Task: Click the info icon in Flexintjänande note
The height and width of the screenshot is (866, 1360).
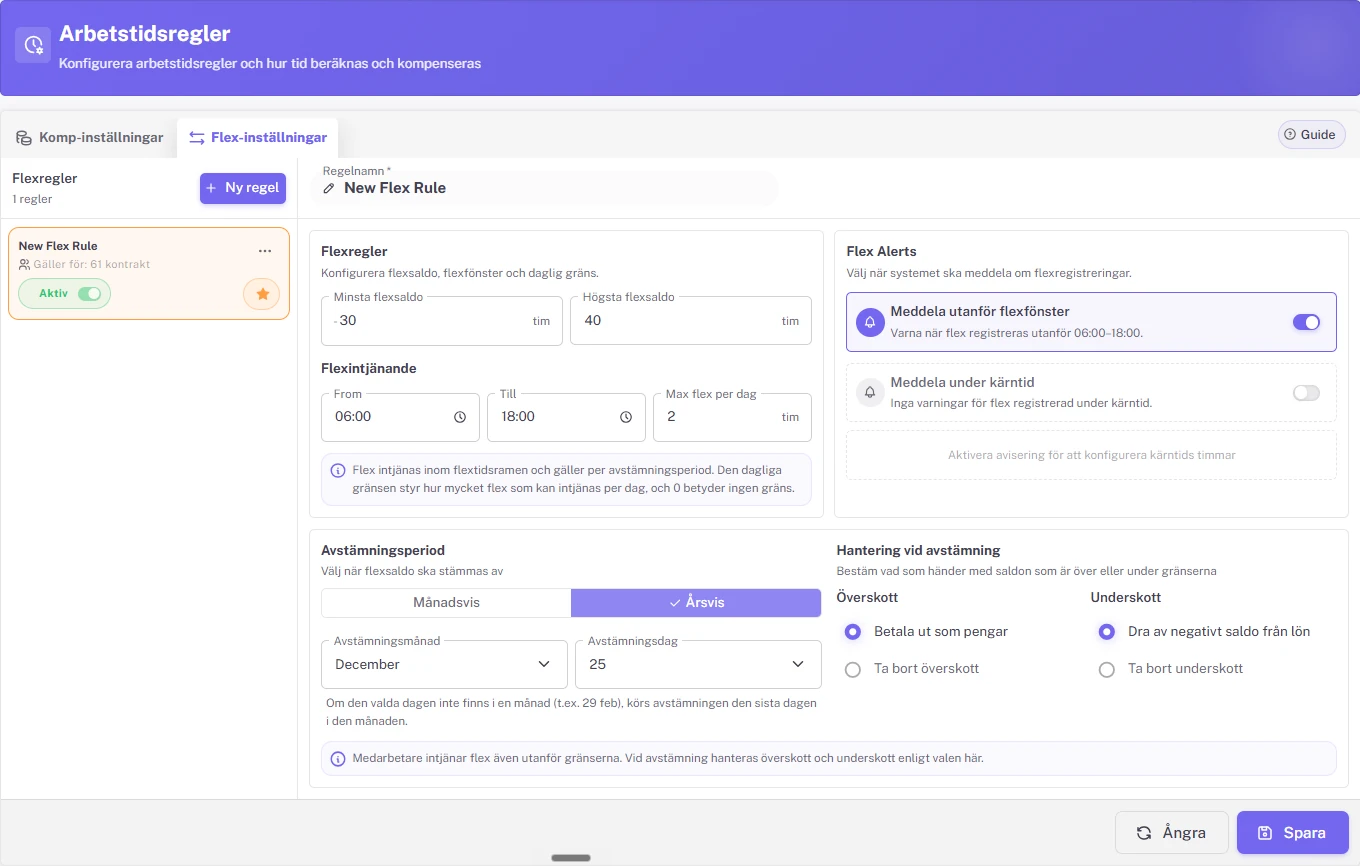Action: [338, 470]
